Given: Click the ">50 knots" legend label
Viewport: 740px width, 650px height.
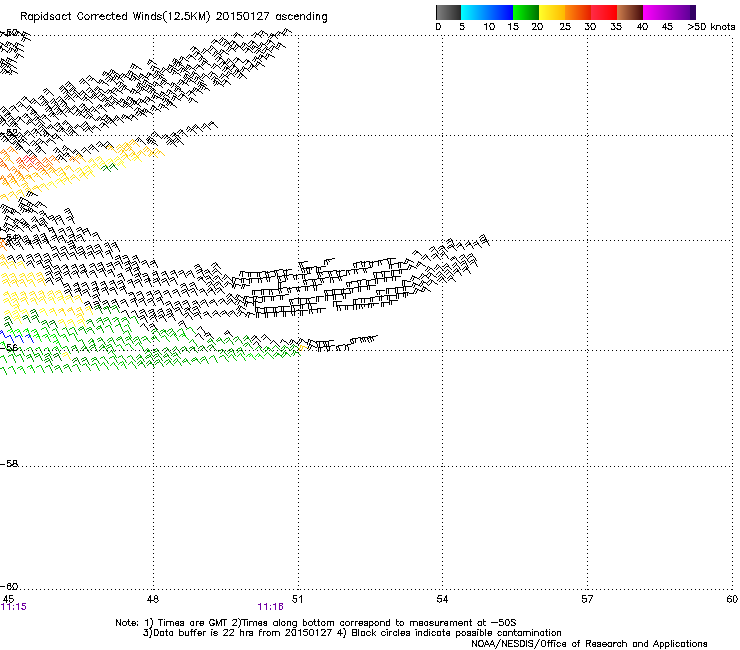Looking at the screenshot, I should pyautogui.click(x=711, y=27).
